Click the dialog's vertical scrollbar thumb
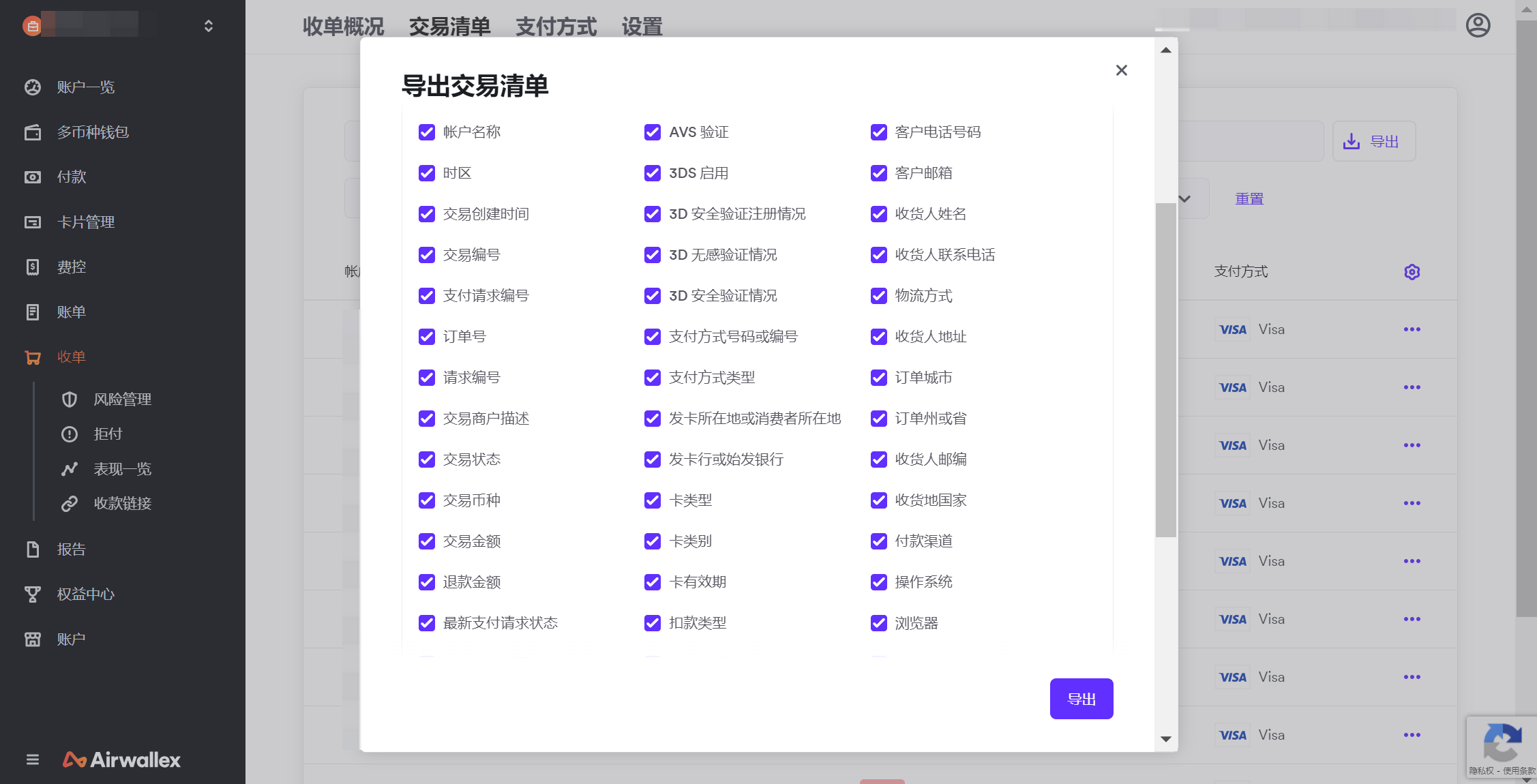 (x=1166, y=368)
